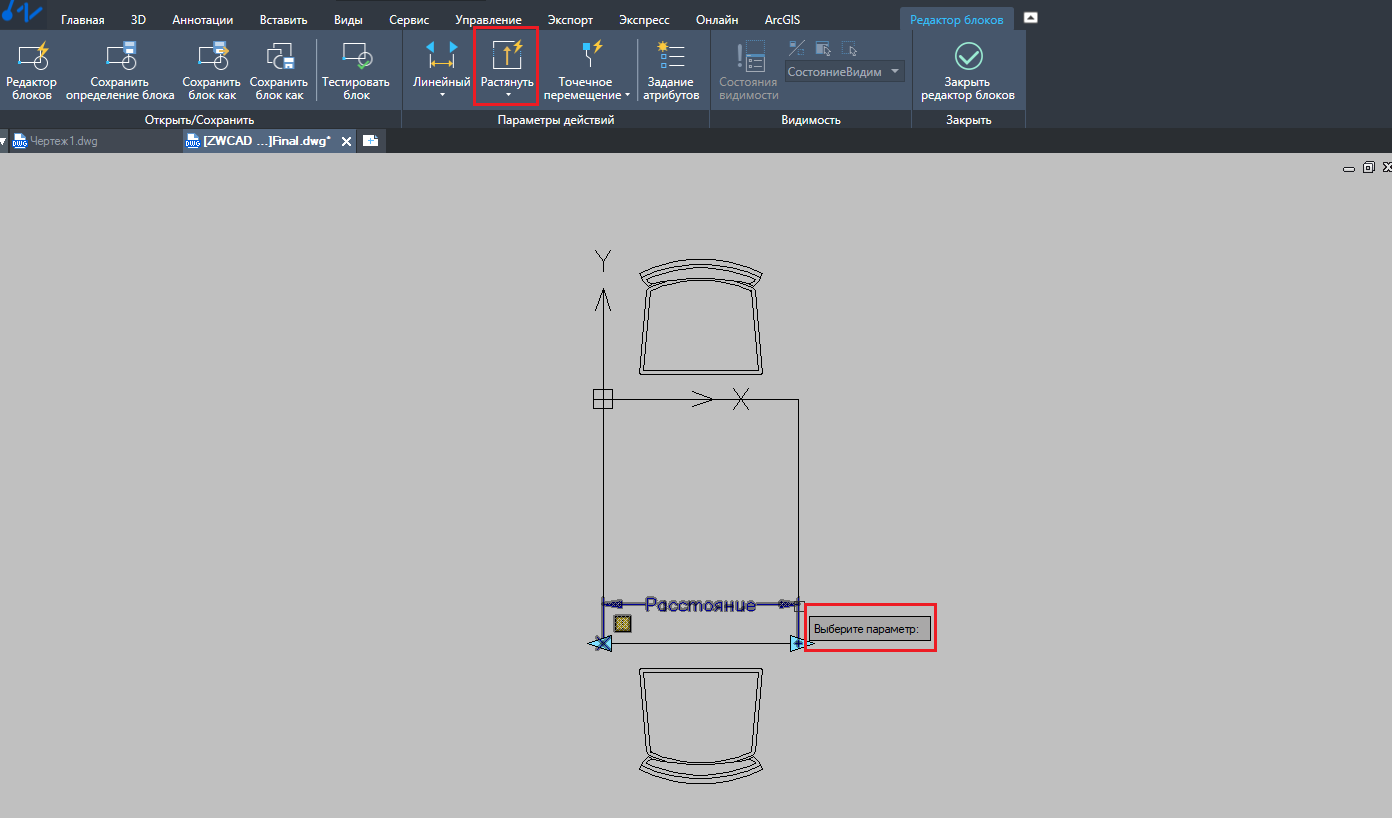Open the Онлайн ribbon tab

717,20
